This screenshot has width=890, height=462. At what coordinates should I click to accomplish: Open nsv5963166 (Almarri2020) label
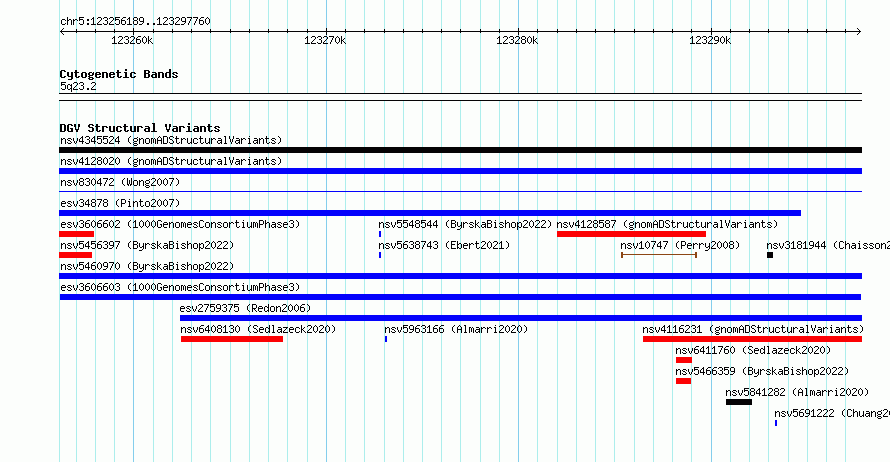click(x=456, y=329)
